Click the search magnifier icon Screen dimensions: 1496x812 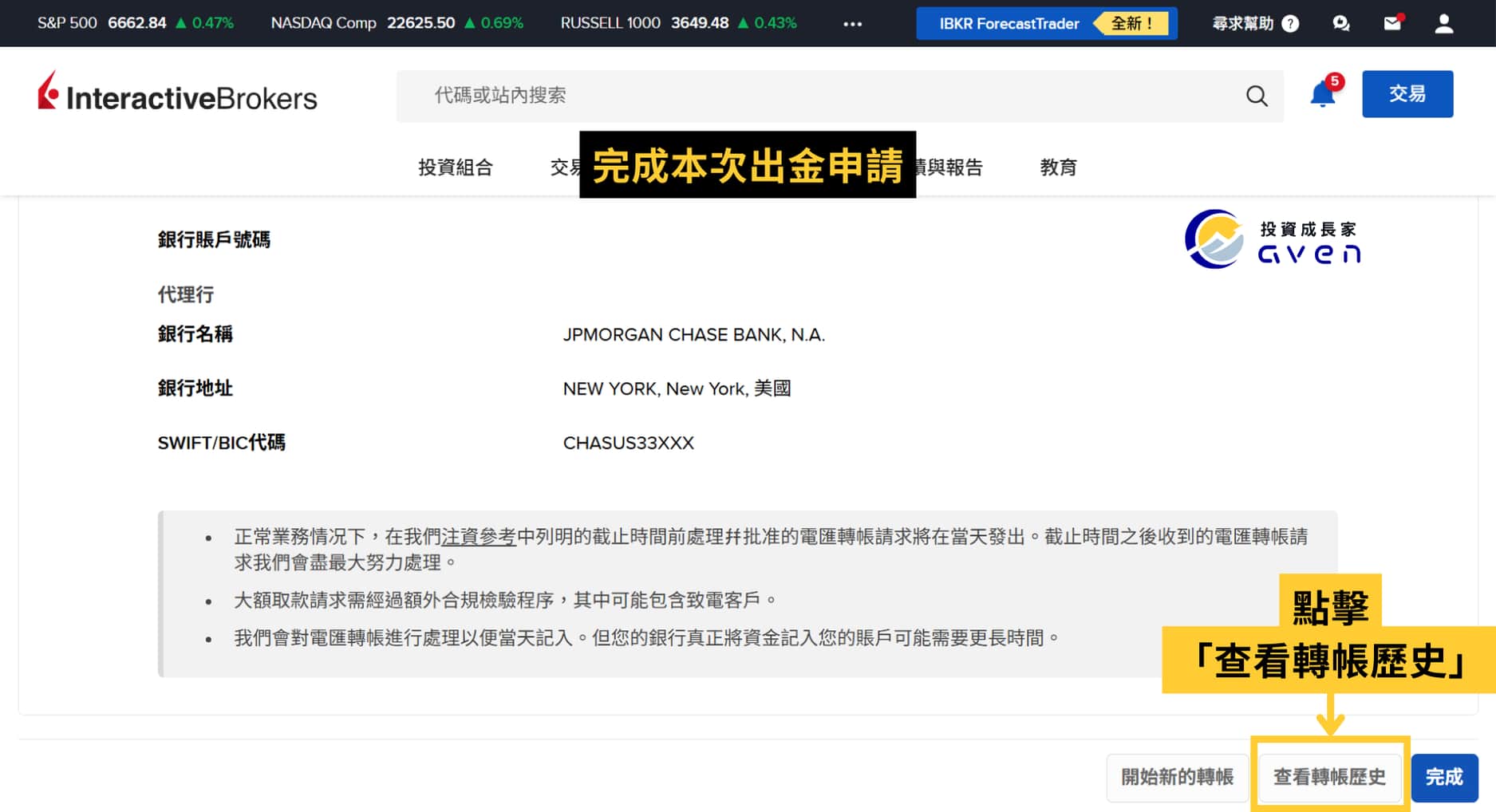(x=1257, y=96)
